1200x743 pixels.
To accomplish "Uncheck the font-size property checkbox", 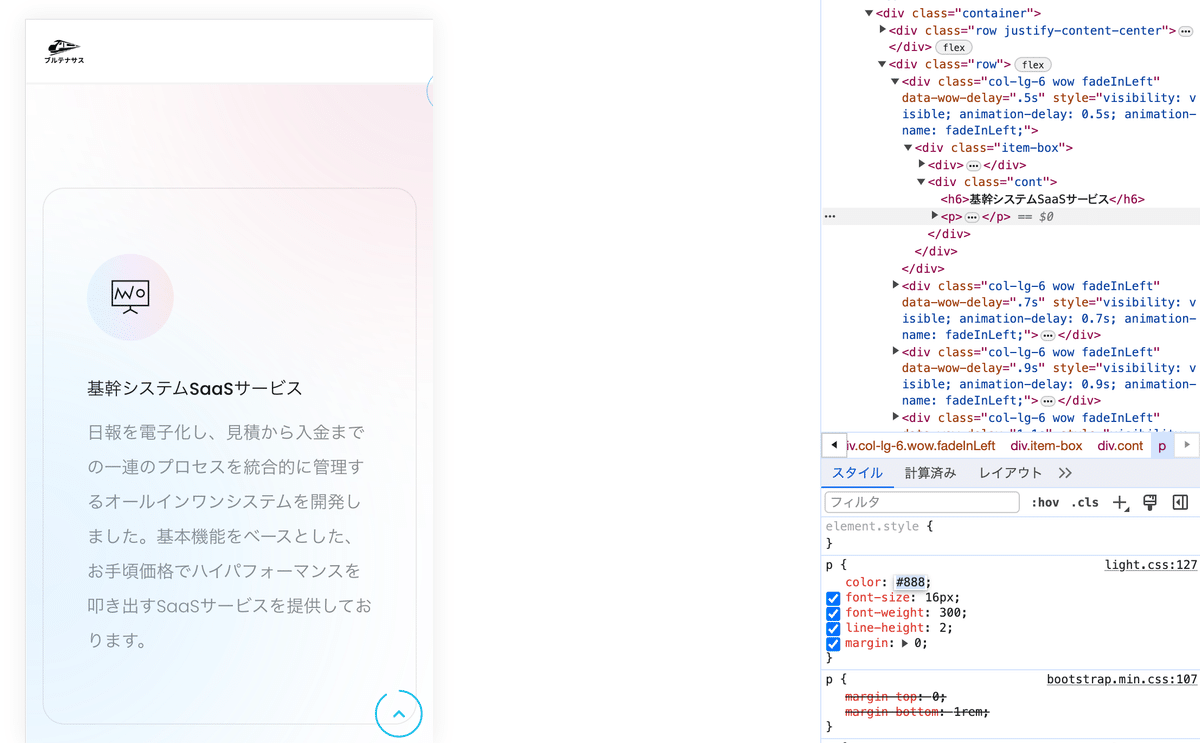I will [x=833, y=598].
